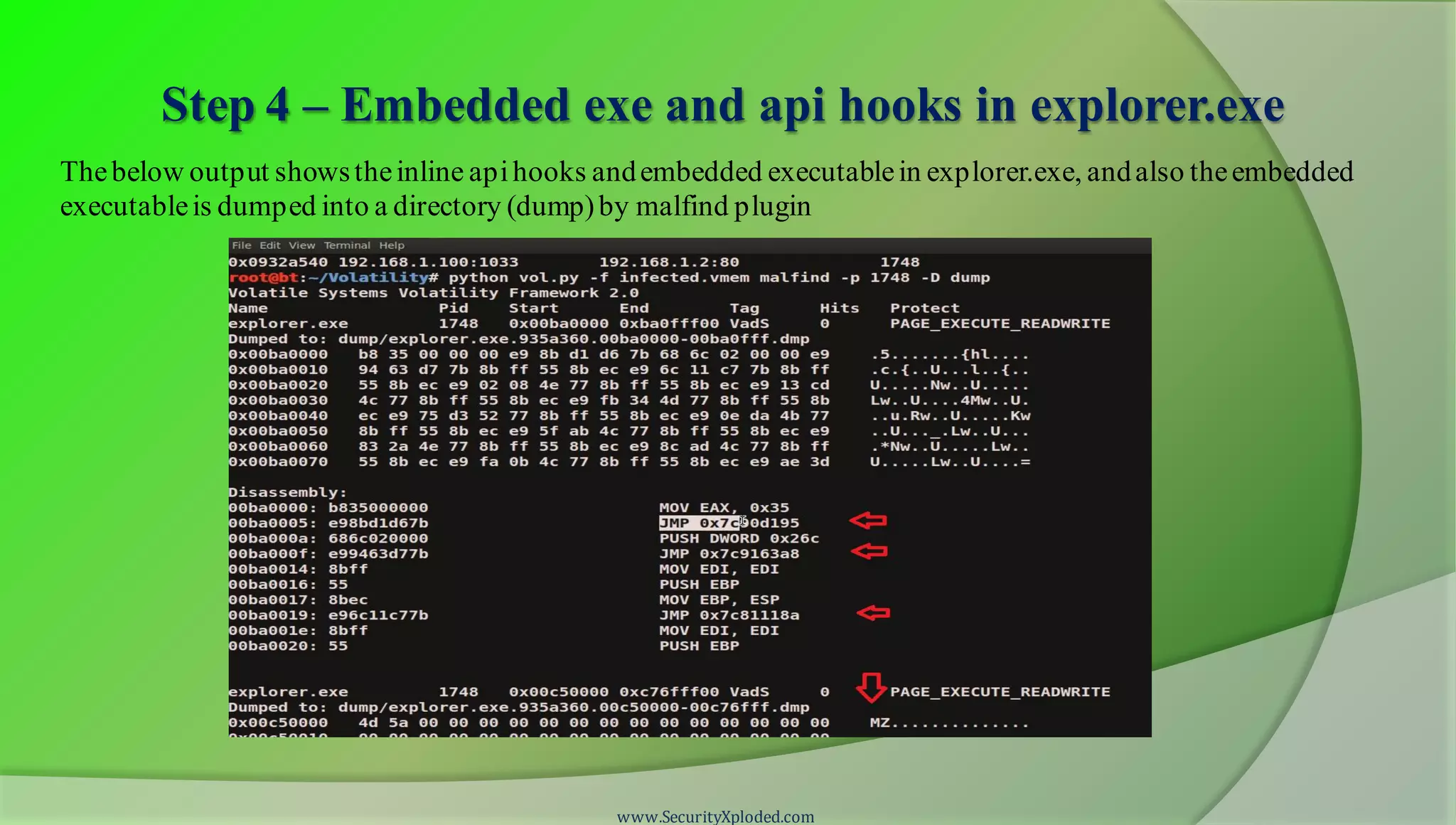The width and height of the screenshot is (1456, 825).
Task: Open the Edit menu in the terminal
Action: (269, 245)
